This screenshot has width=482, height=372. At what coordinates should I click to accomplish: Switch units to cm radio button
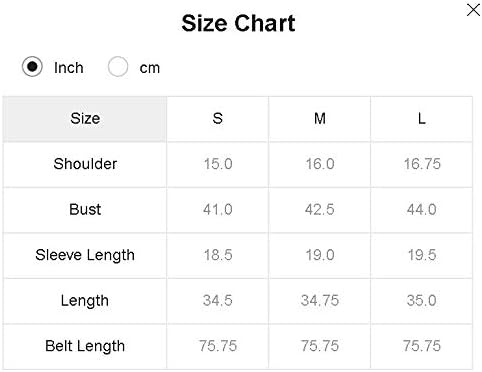click(x=118, y=67)
